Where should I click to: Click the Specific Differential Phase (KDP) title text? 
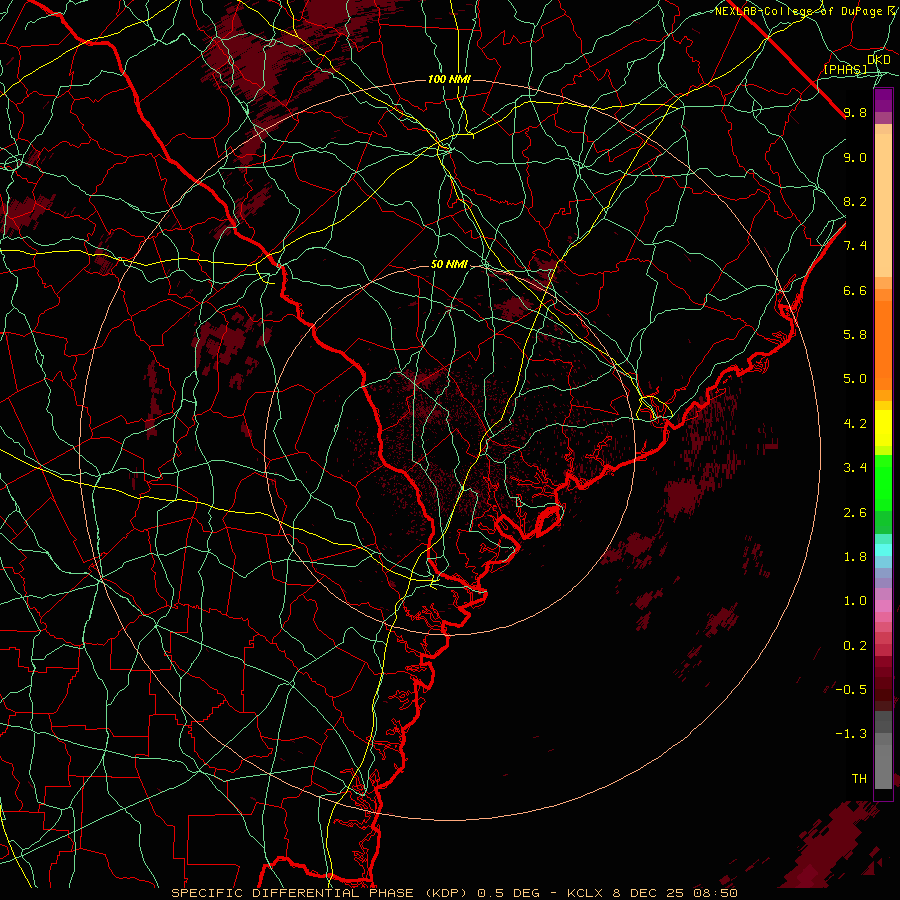(x=320, y=893)
